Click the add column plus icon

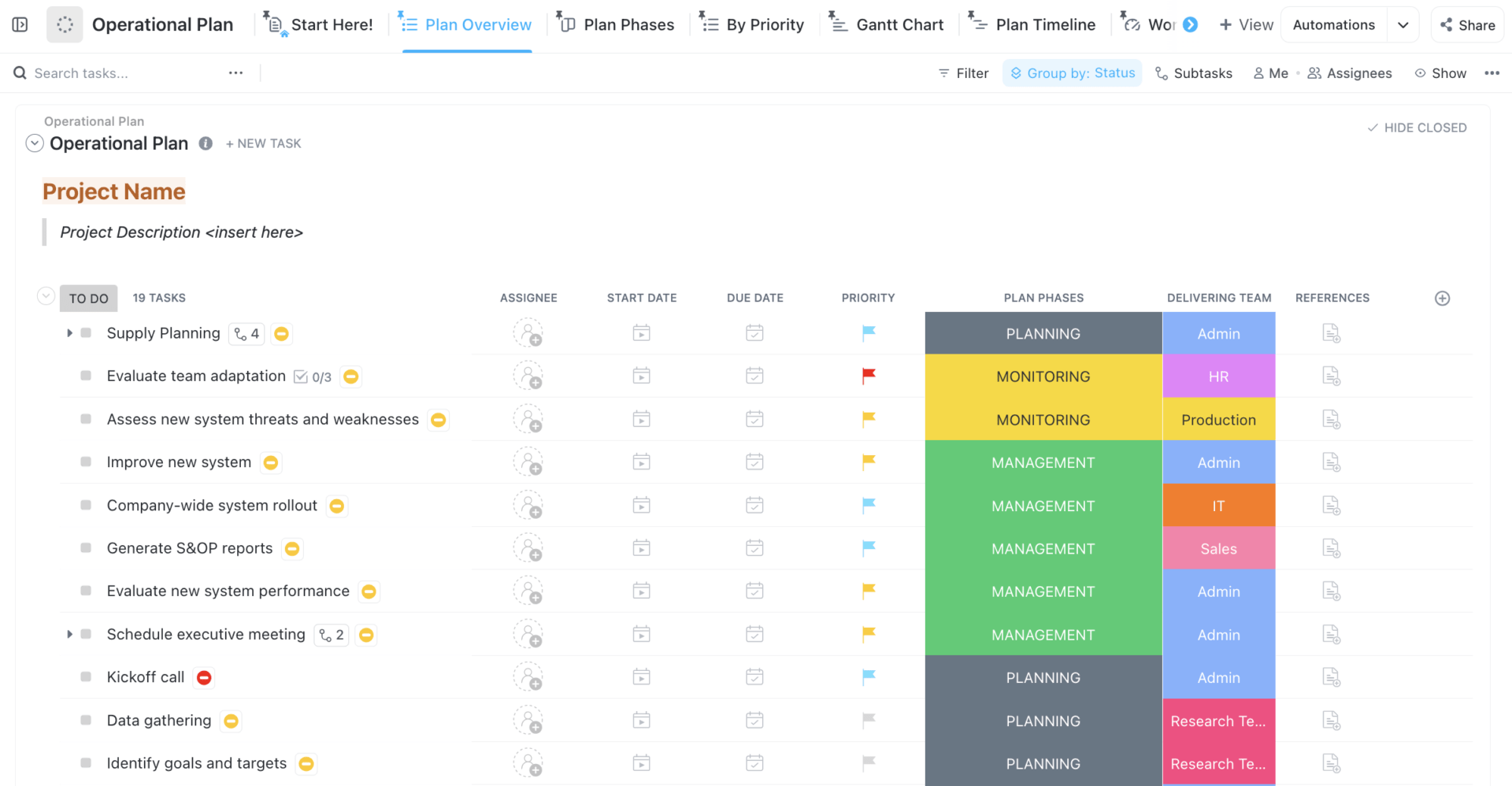coord(1442,298)
